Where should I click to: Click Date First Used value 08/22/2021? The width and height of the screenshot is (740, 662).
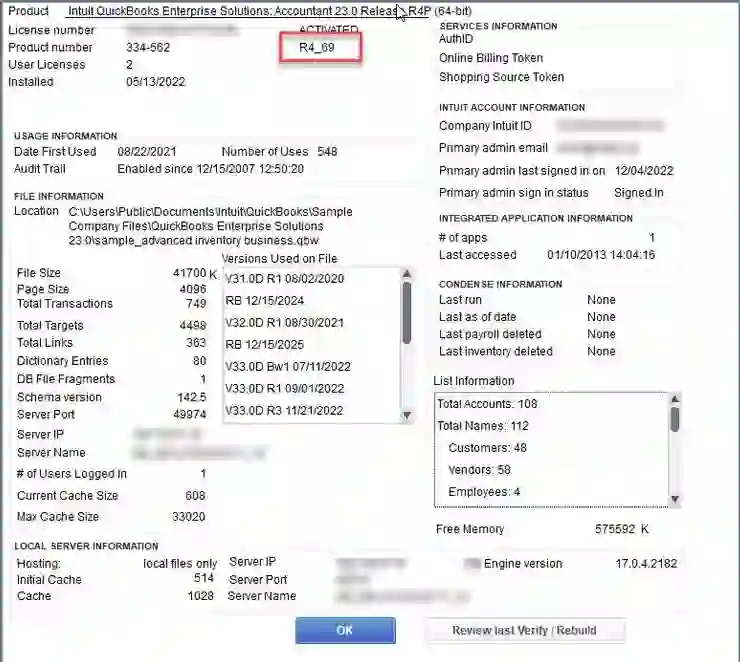pos(147,152)
